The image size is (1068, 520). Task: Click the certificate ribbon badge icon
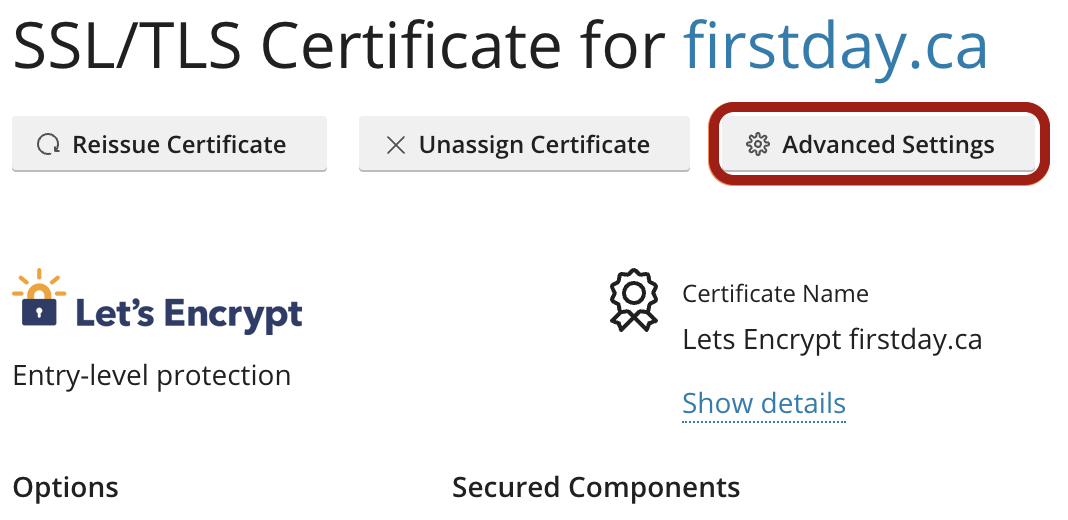tap(633, 300)
